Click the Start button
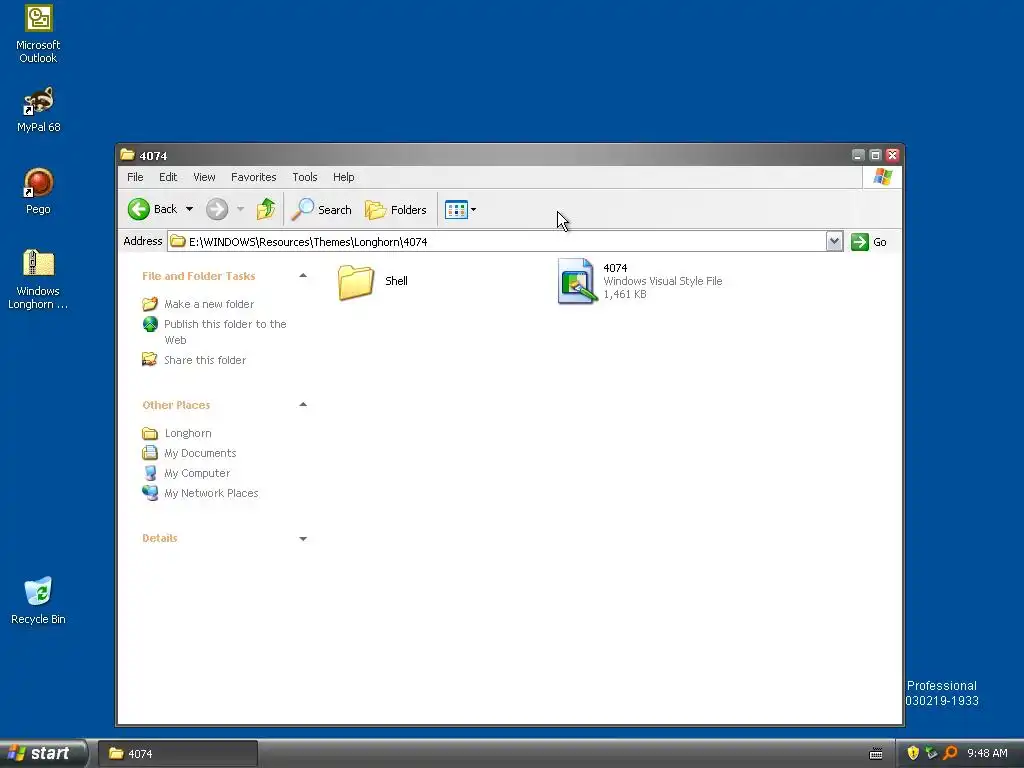 (x=42, y=753)
